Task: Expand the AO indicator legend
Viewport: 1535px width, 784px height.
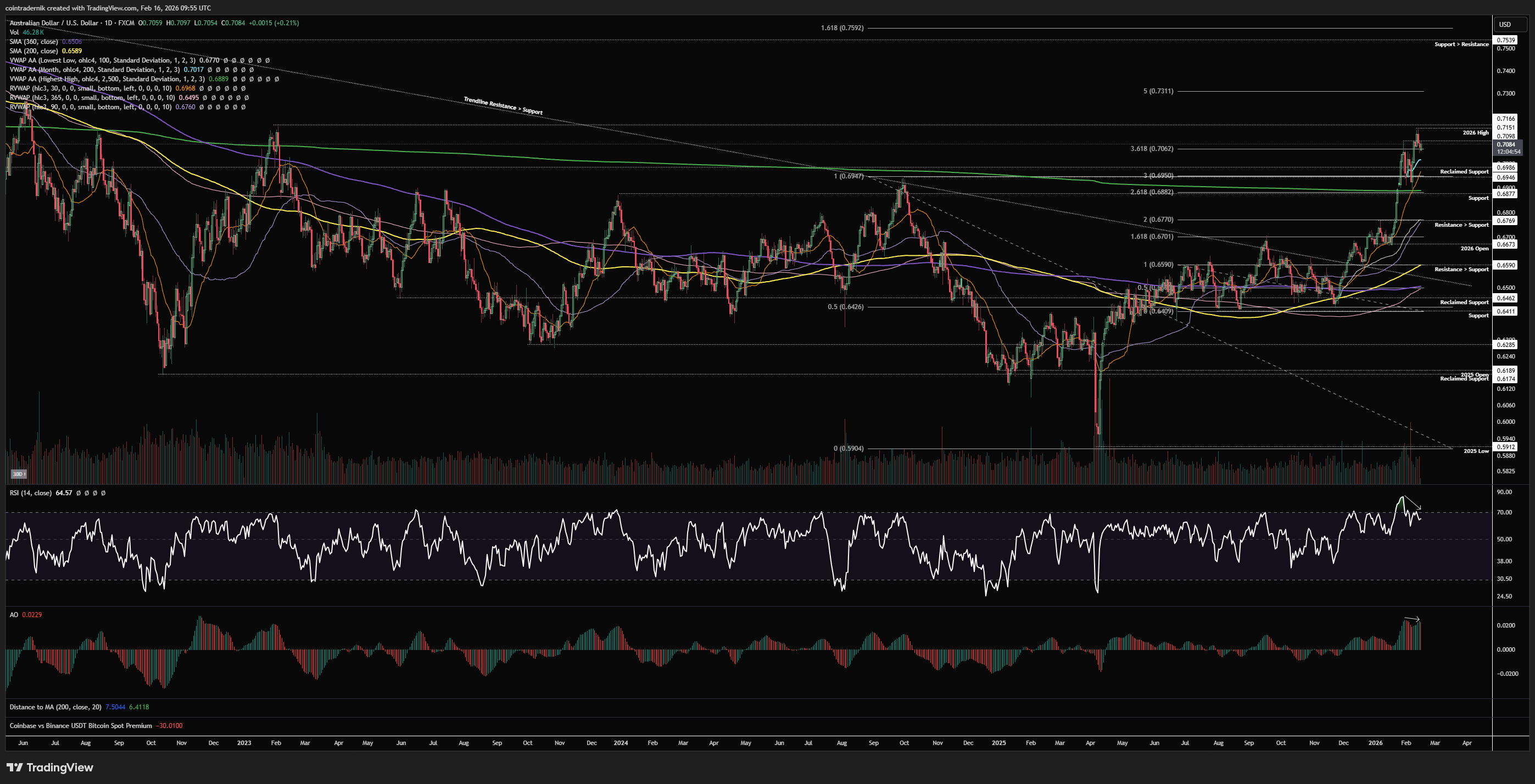Action: tap(14, 615)
